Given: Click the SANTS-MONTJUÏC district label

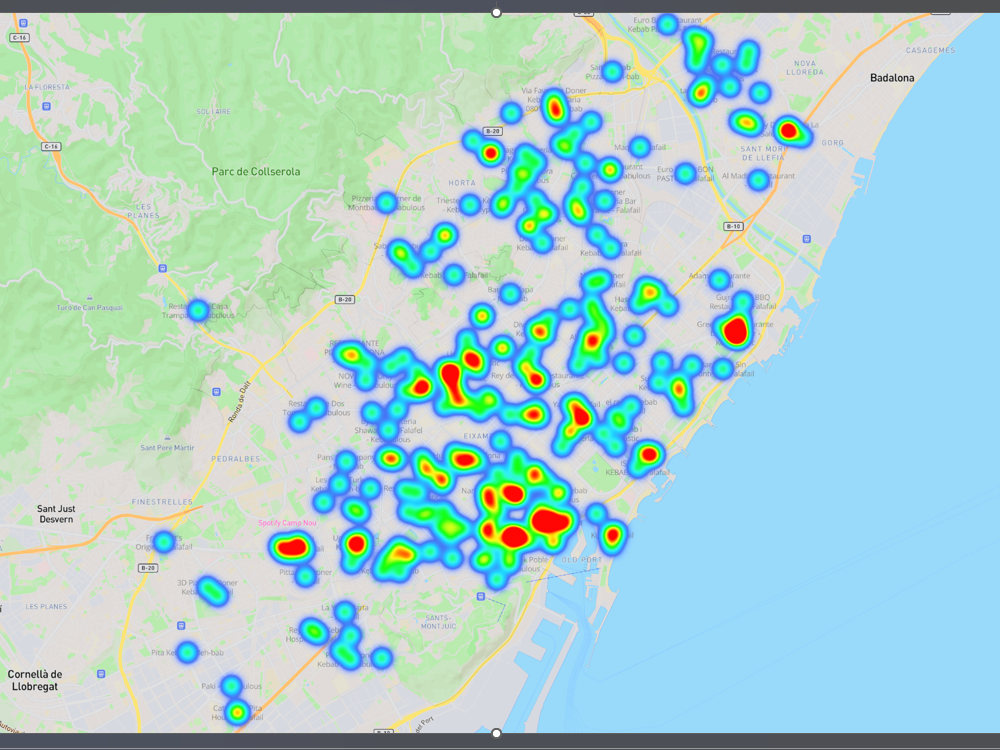Looking at the screenshot, I should coord(439,622).
